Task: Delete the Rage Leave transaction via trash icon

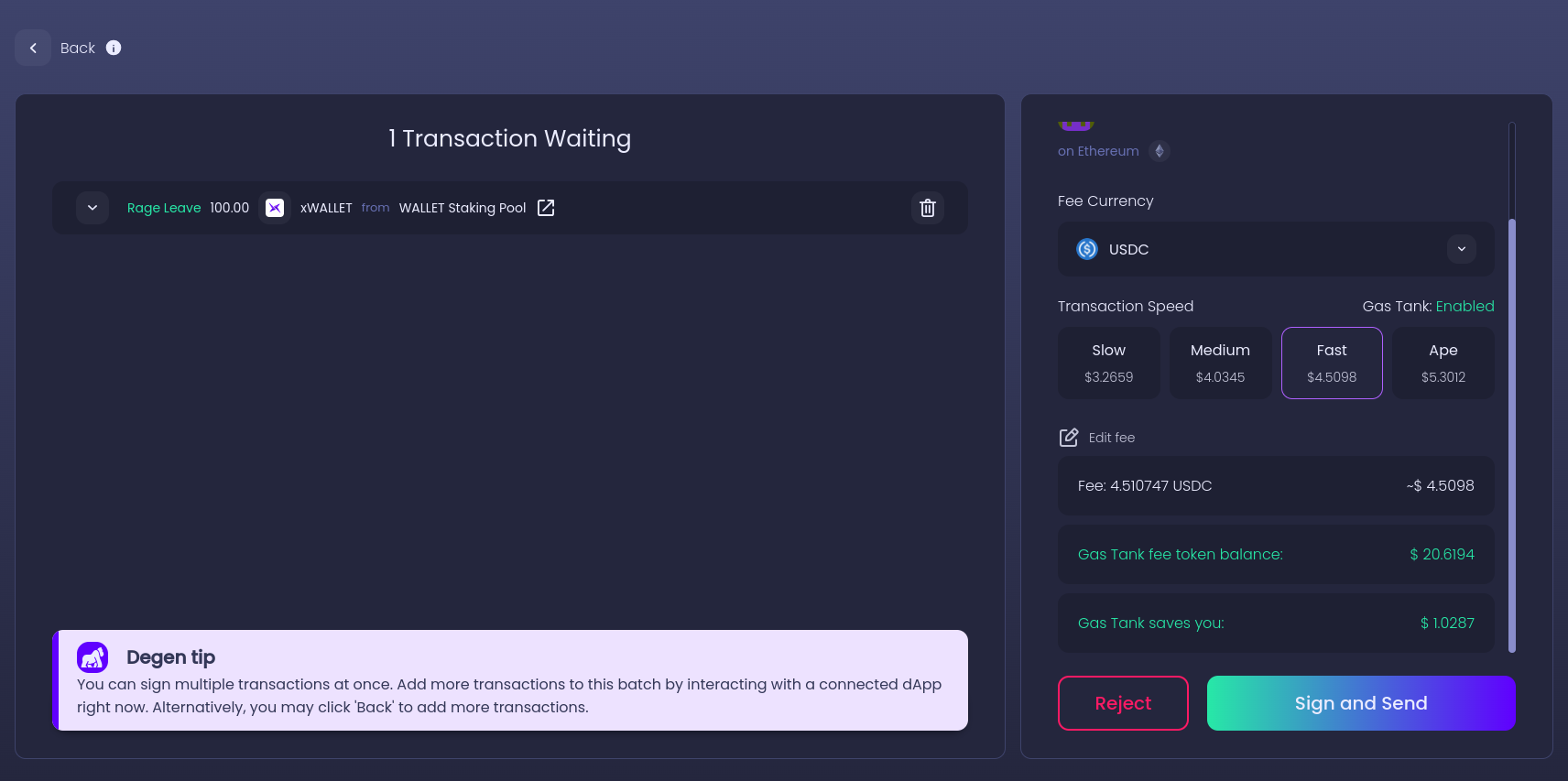Action: tap(928, 208)
